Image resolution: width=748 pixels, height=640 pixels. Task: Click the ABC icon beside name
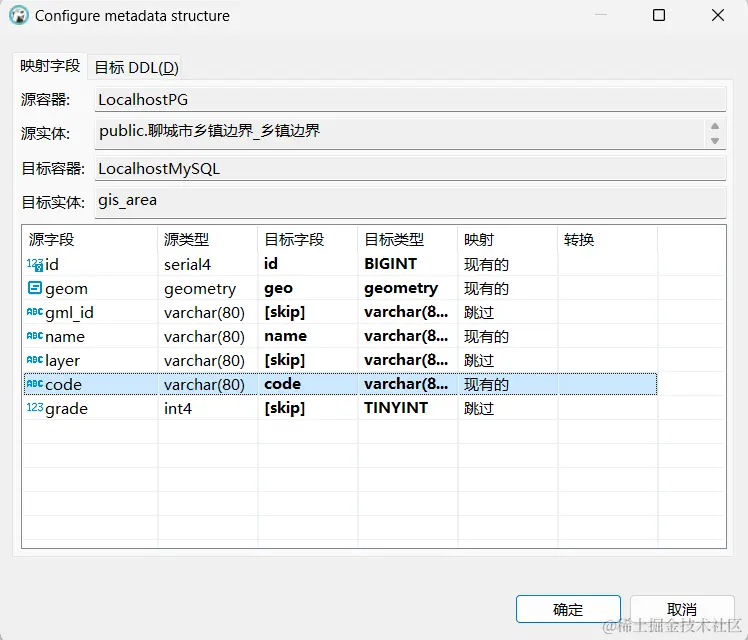pos(35,336)
